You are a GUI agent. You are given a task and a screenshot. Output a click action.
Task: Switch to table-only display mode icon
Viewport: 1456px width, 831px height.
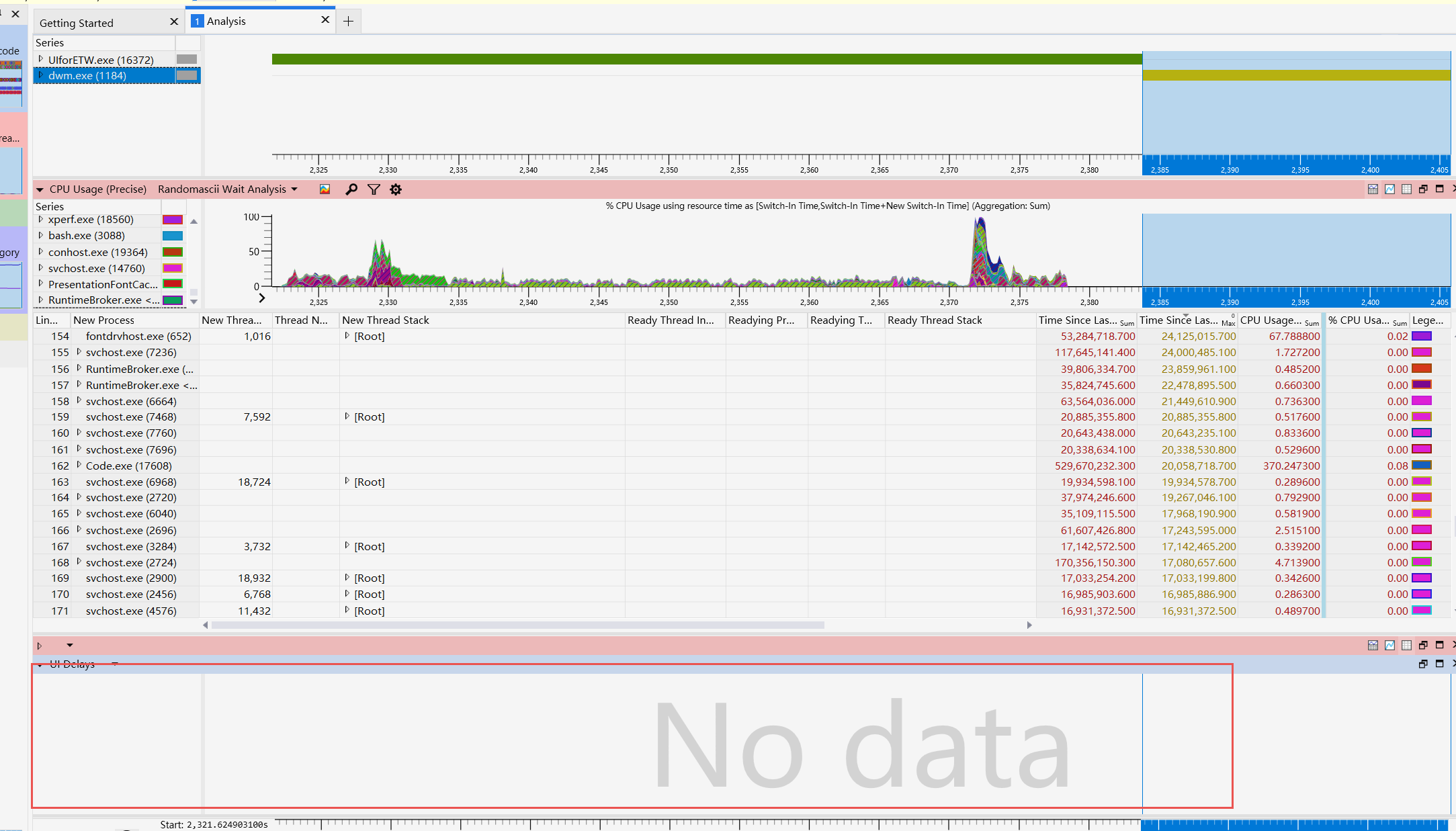(1406, 189)
